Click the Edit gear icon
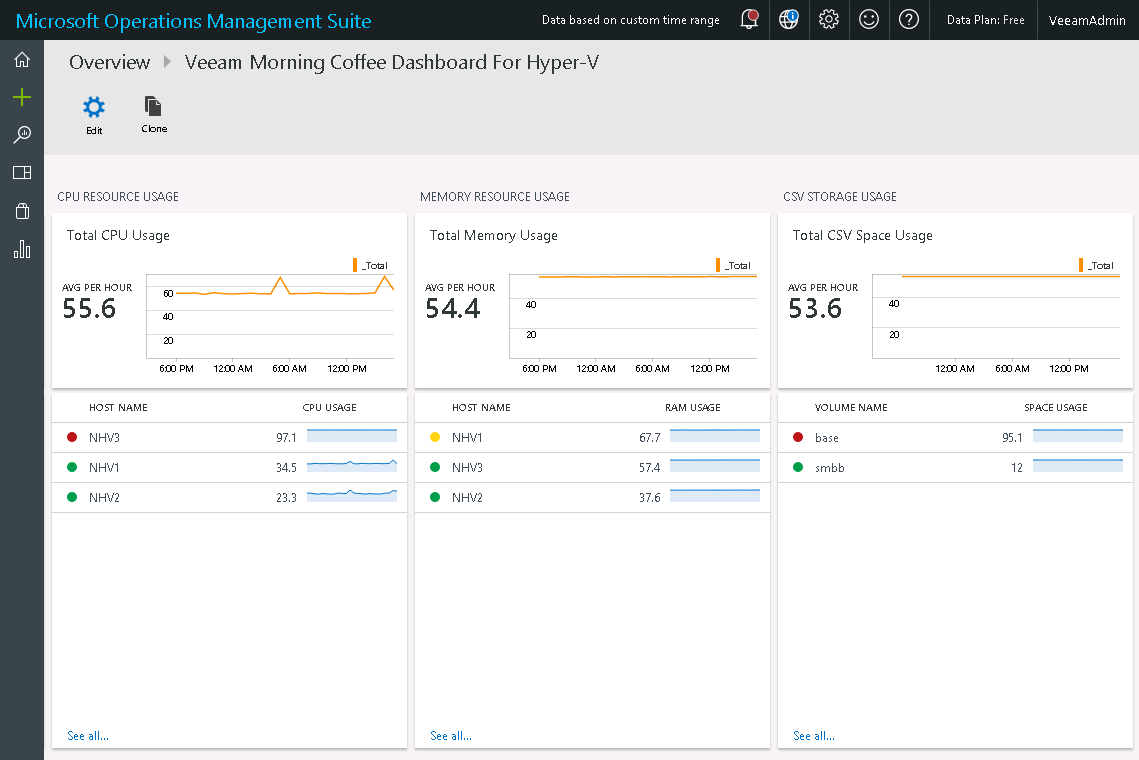Image resolution: width=1139 pixels, height=760 pixels. pos(94,108)
